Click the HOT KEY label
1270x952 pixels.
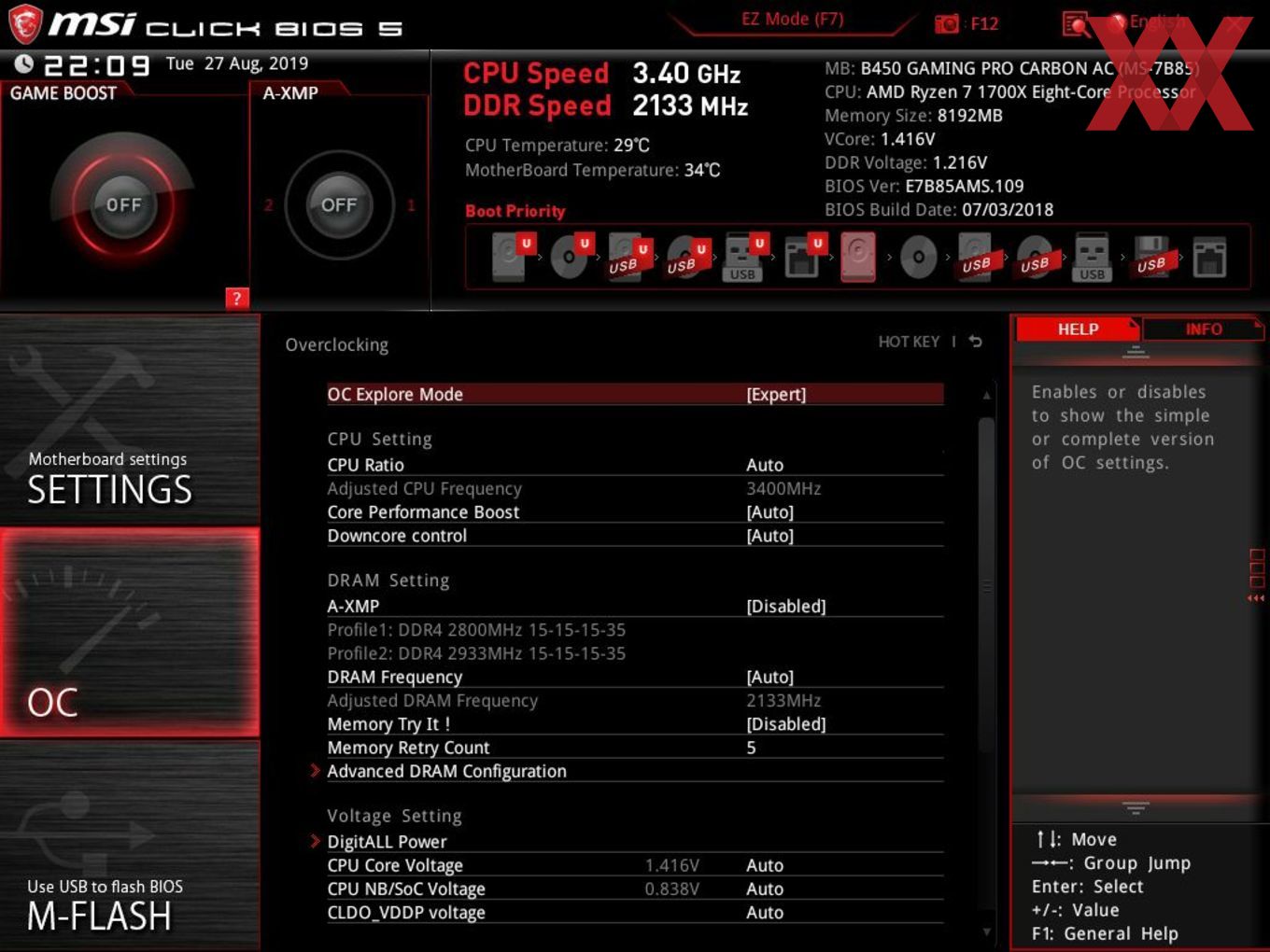pyautogui.click(x=909, y=342)
